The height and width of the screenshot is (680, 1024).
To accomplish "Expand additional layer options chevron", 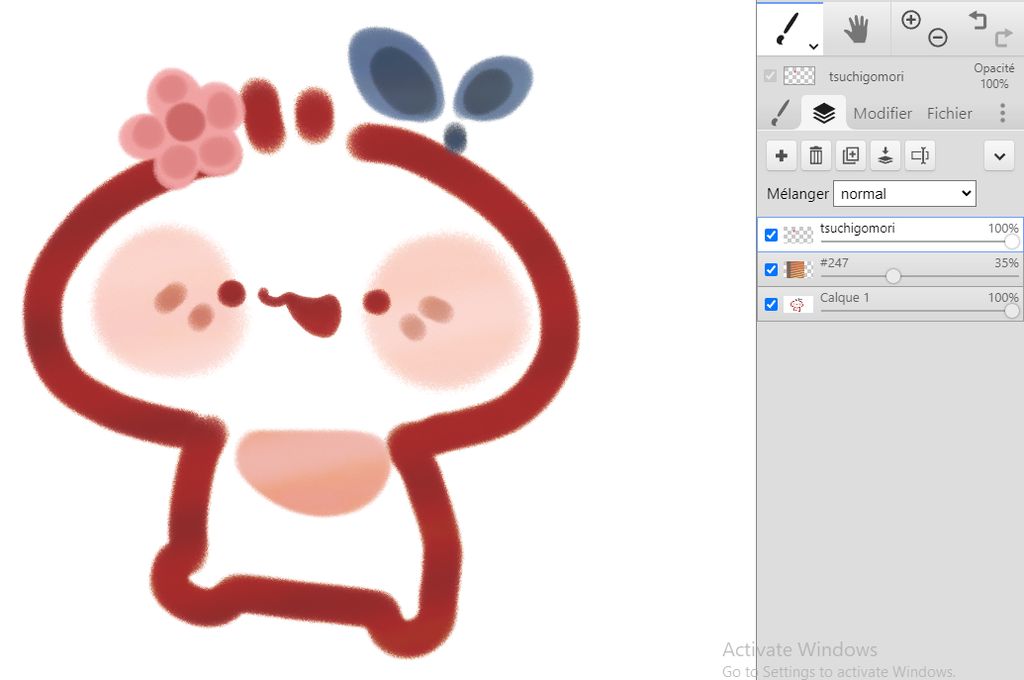I will pos(999,156).
